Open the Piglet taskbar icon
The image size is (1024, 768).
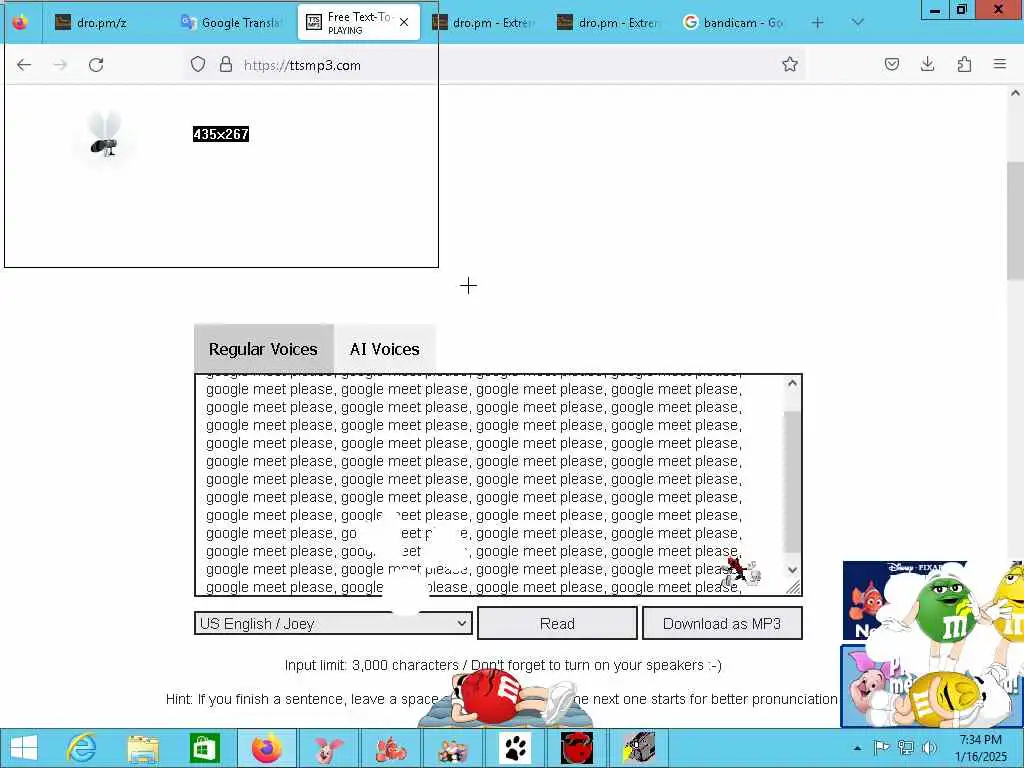328,748
